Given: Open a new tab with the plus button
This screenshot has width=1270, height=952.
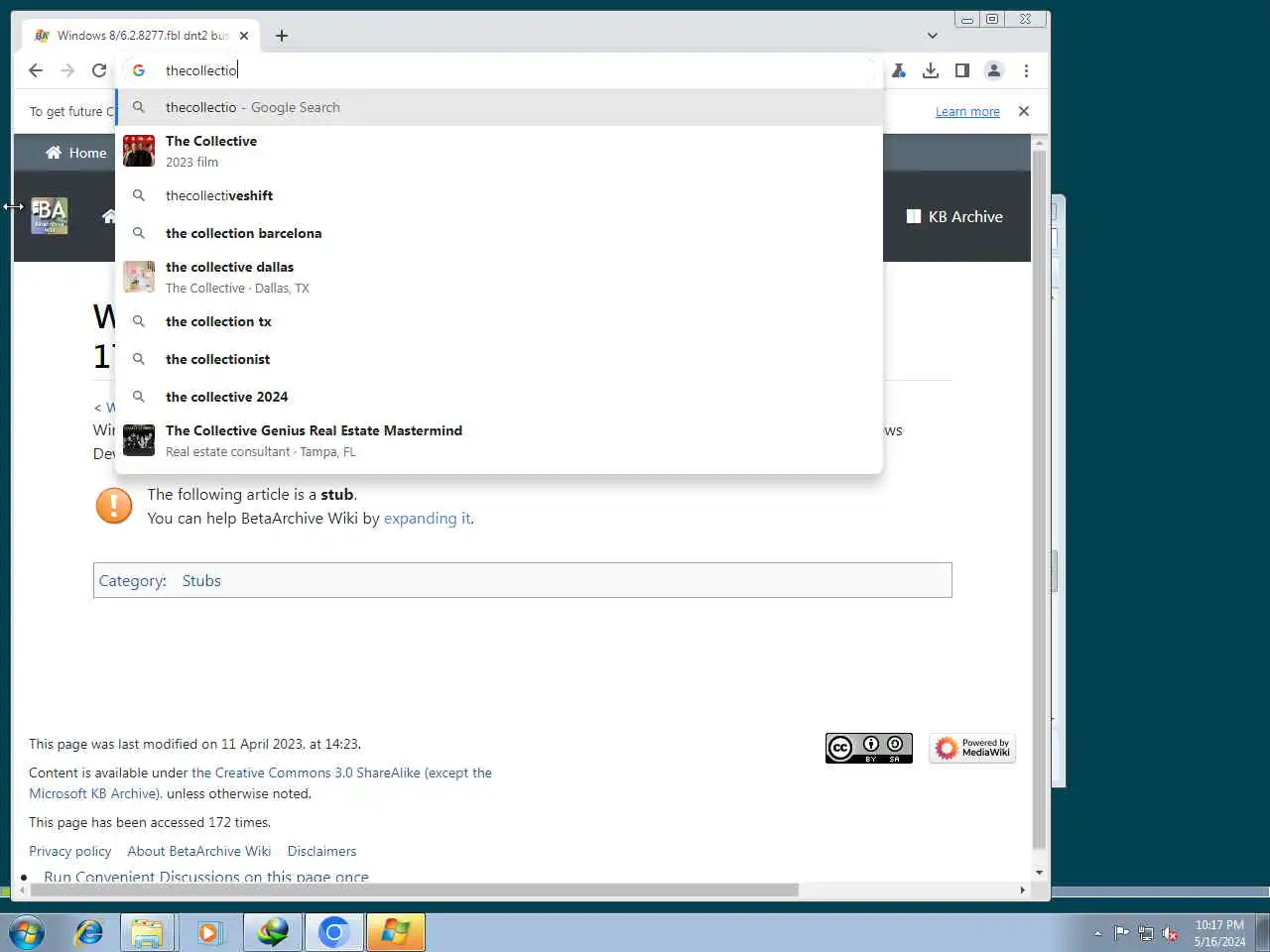Looking at the screenshot, I should coord(282,36).
